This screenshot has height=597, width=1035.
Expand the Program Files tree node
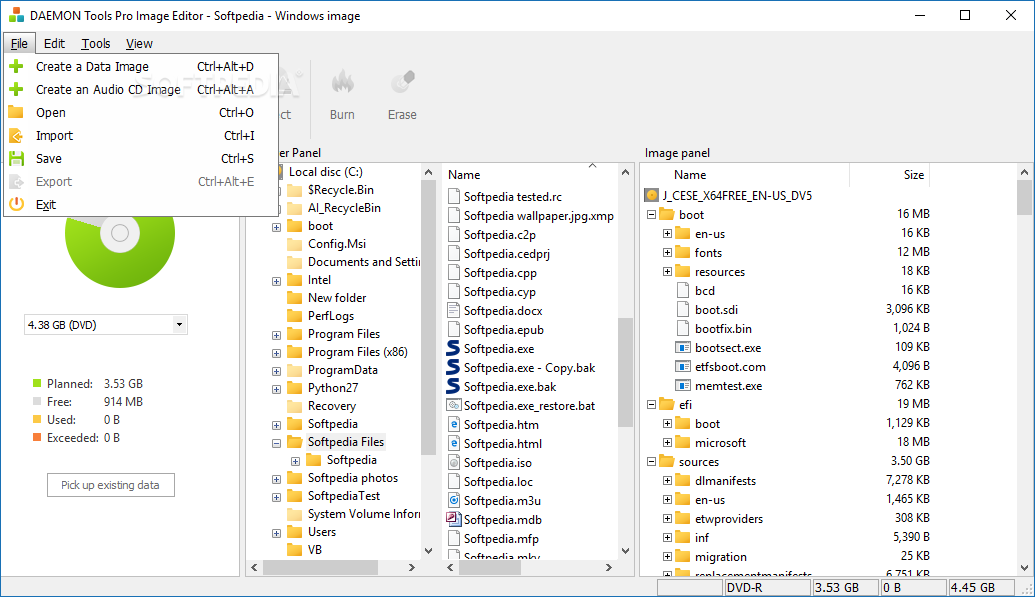click(x=277, y=335)
